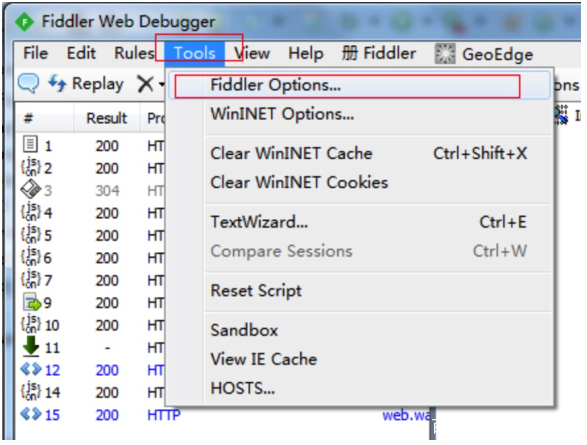The width and height of the screenshot is (587, 445).
Task: Select session 12 HTML brackets icon
Action: tap(31, 370)
